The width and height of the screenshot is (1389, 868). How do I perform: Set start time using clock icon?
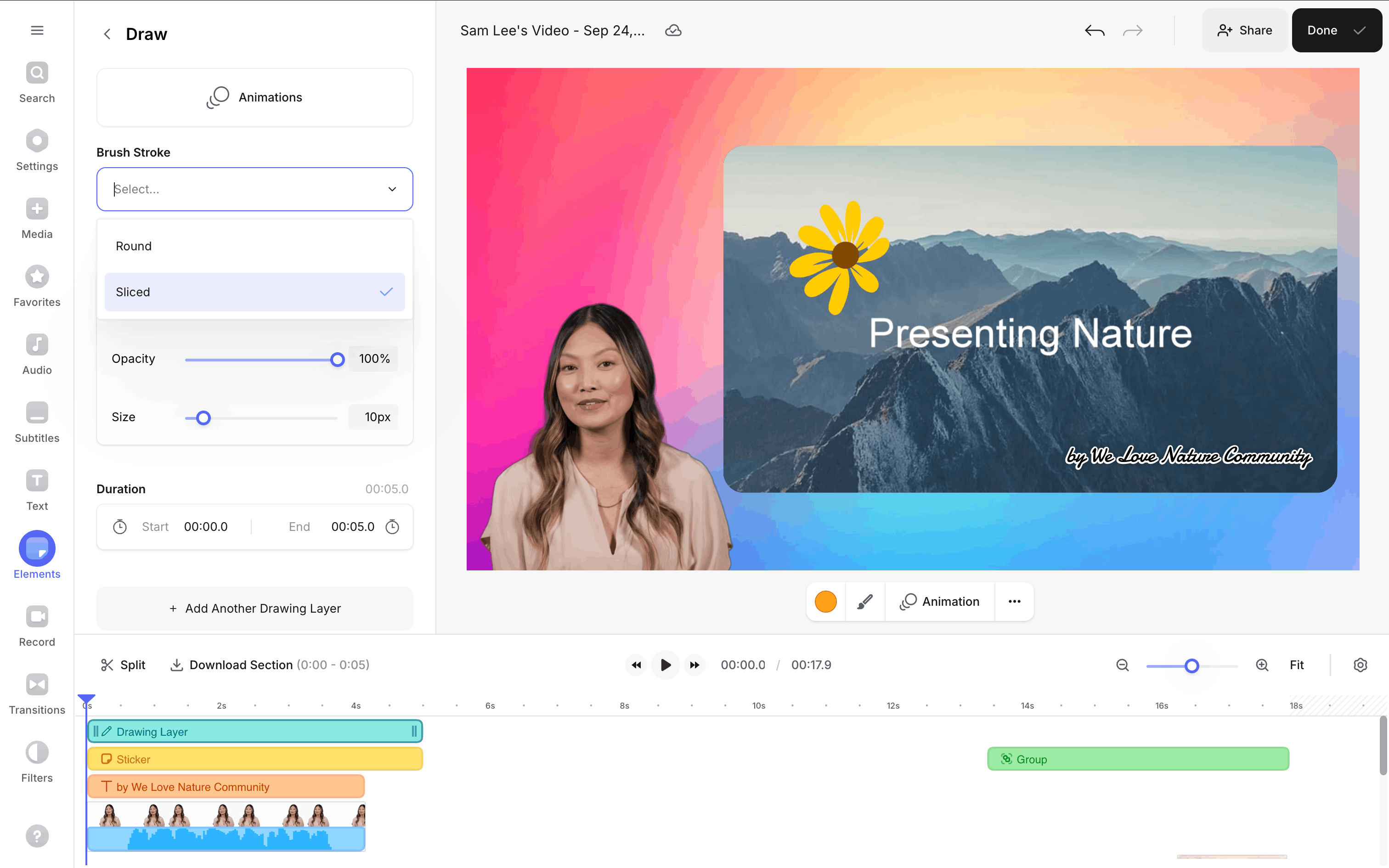[119, 526]
